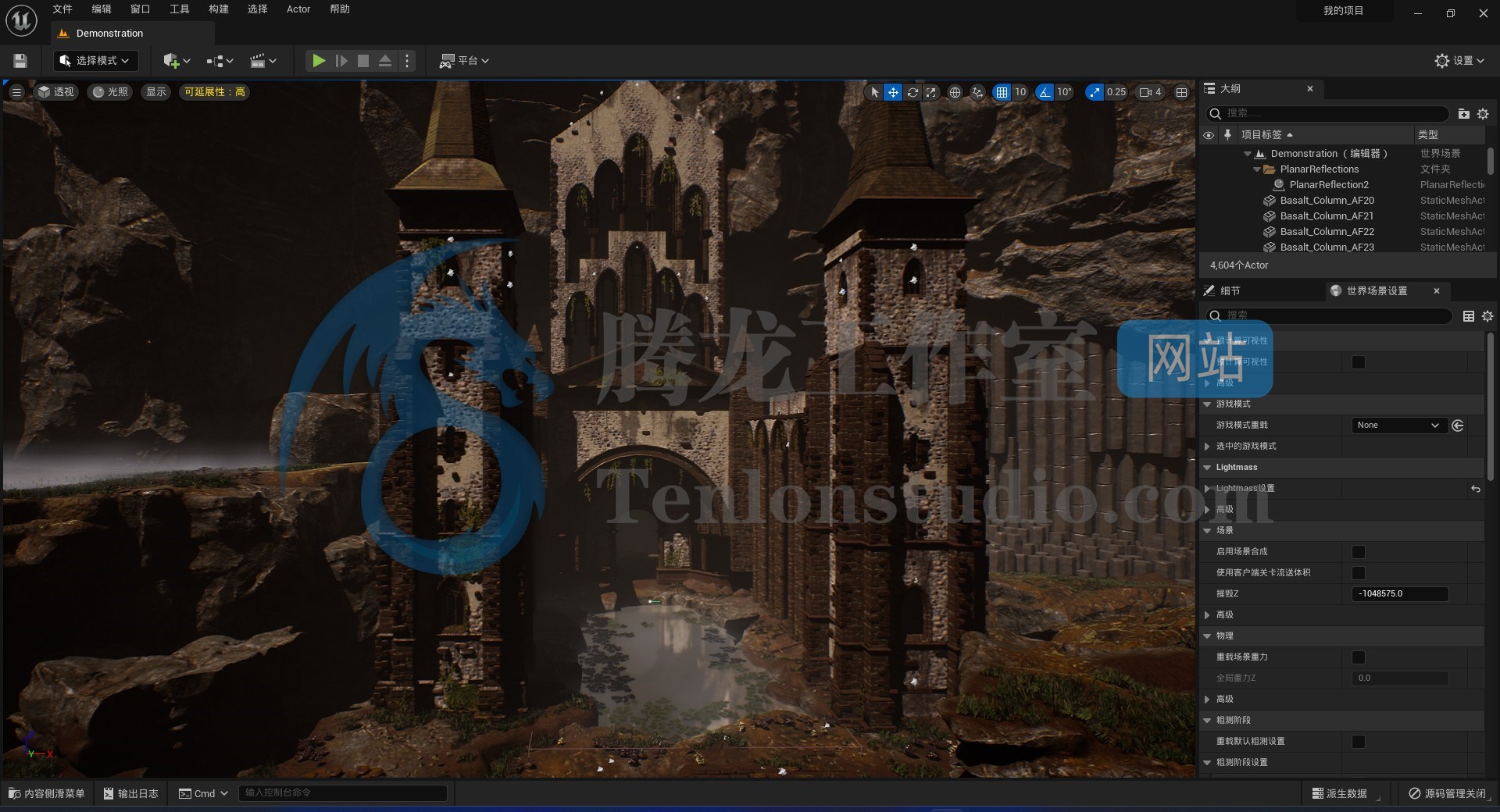1500x812 pixels.
Task: Click the Eject from player icon
Action: click(x=385, y=61)
